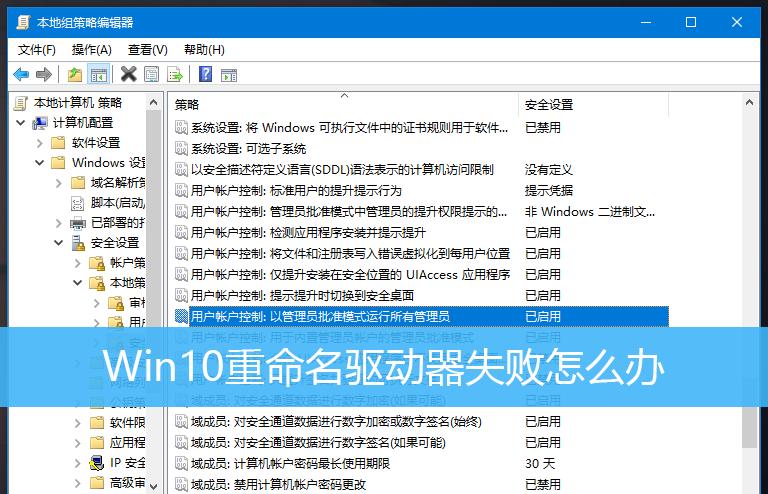The height and width of the screenshot is (494, 768).
Task: Select 用户帐户控制: 提示提升时切换到安全桌面
Action: click(x=302, y=296)
